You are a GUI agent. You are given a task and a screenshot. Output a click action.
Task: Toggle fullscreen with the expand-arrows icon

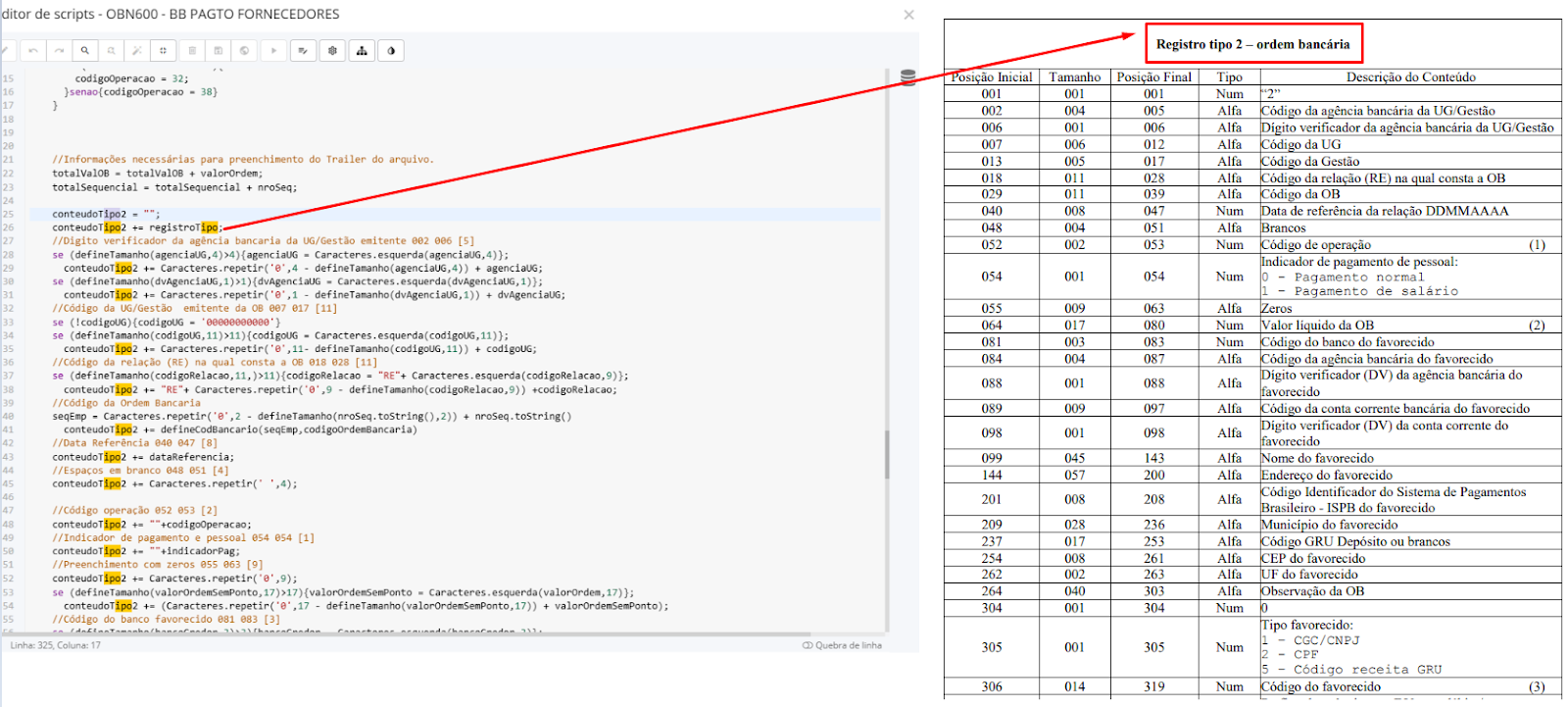click(164, 51)
